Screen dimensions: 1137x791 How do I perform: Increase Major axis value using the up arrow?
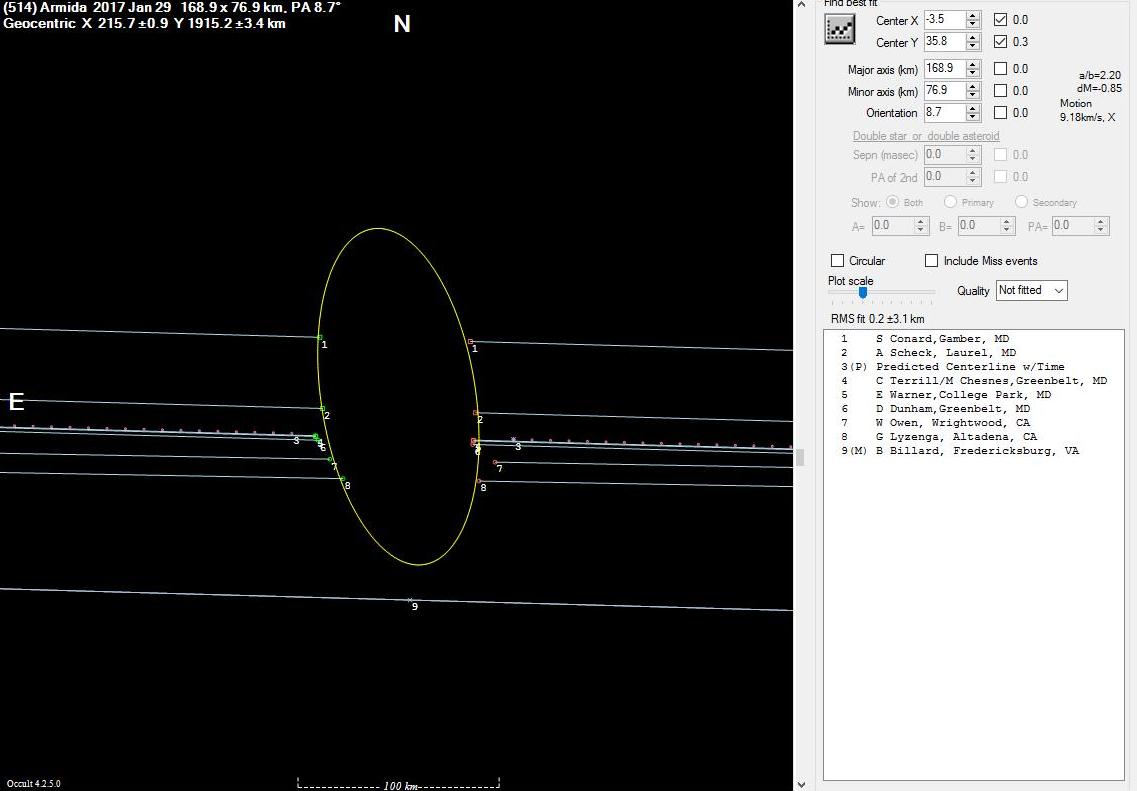973,64
